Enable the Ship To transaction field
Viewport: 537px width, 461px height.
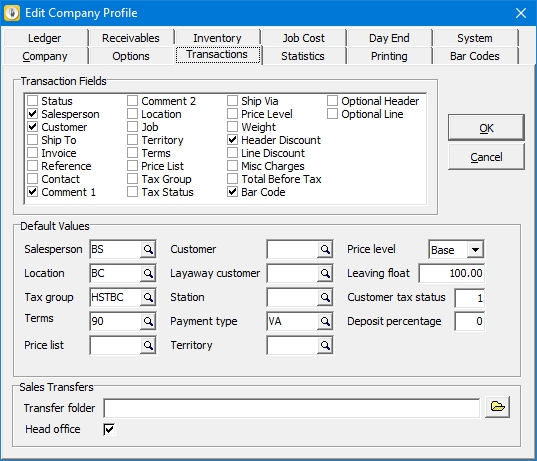(33, 140)
